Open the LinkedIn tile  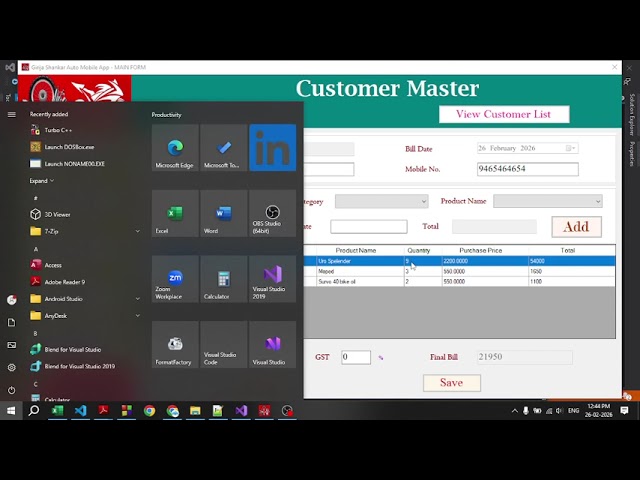click(273, 148)
